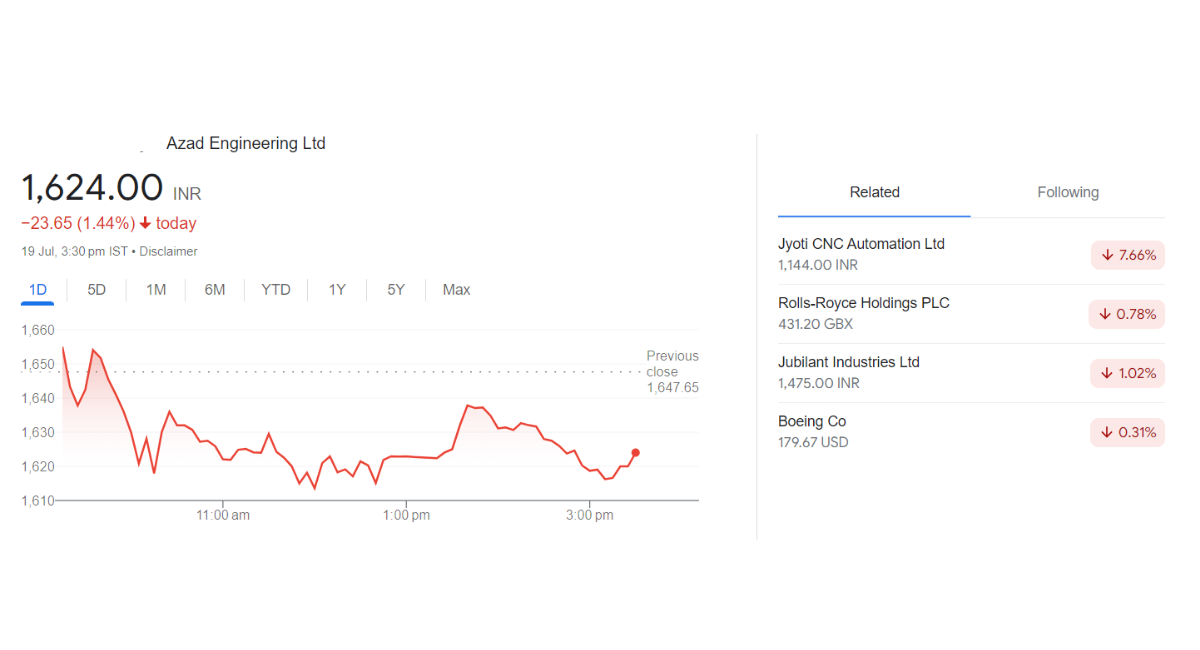Click the 0.31% down change badge
Viewport: 1200px width, 650px height.
click(x=1128, y=432)
